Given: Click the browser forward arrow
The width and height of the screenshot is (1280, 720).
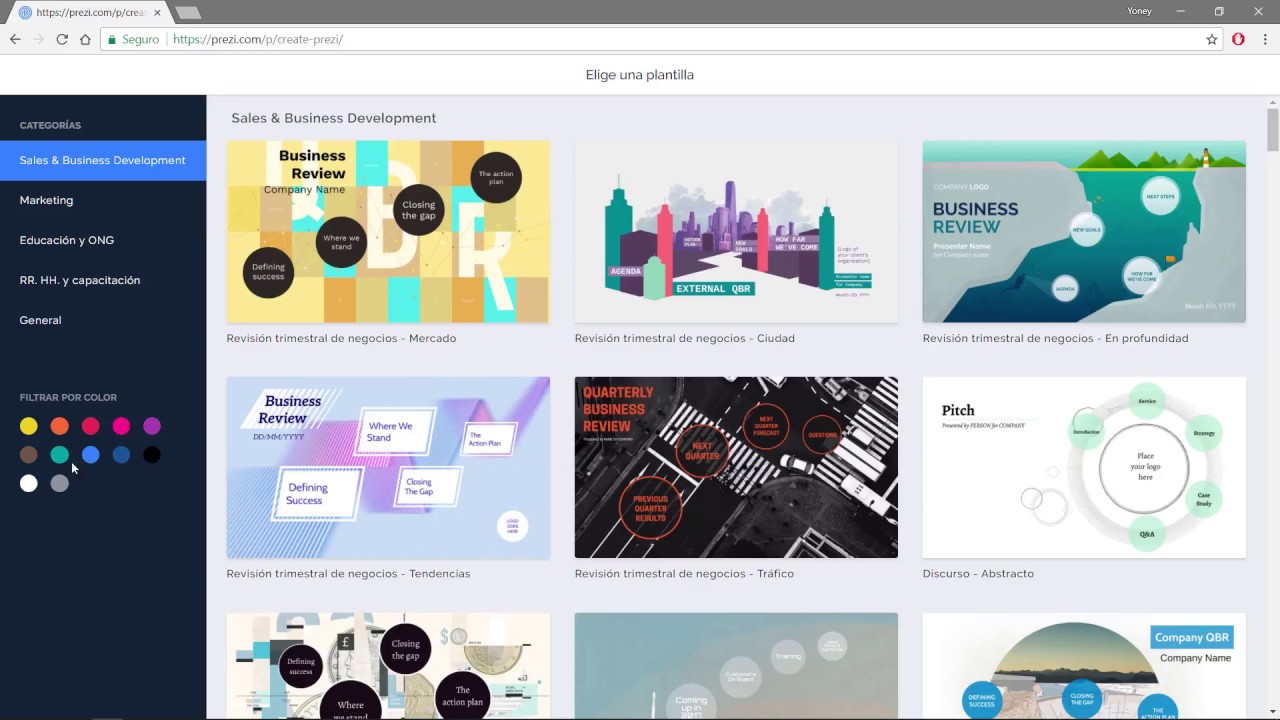Looking at the screenshot, I should click(39, 39).
